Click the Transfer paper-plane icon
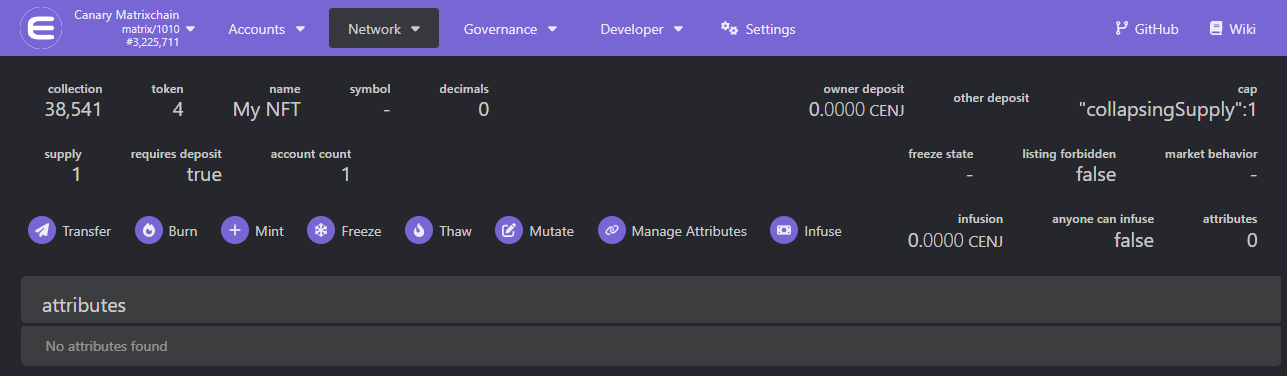The width and height of the screenshot is (1287, 376). 42,231
